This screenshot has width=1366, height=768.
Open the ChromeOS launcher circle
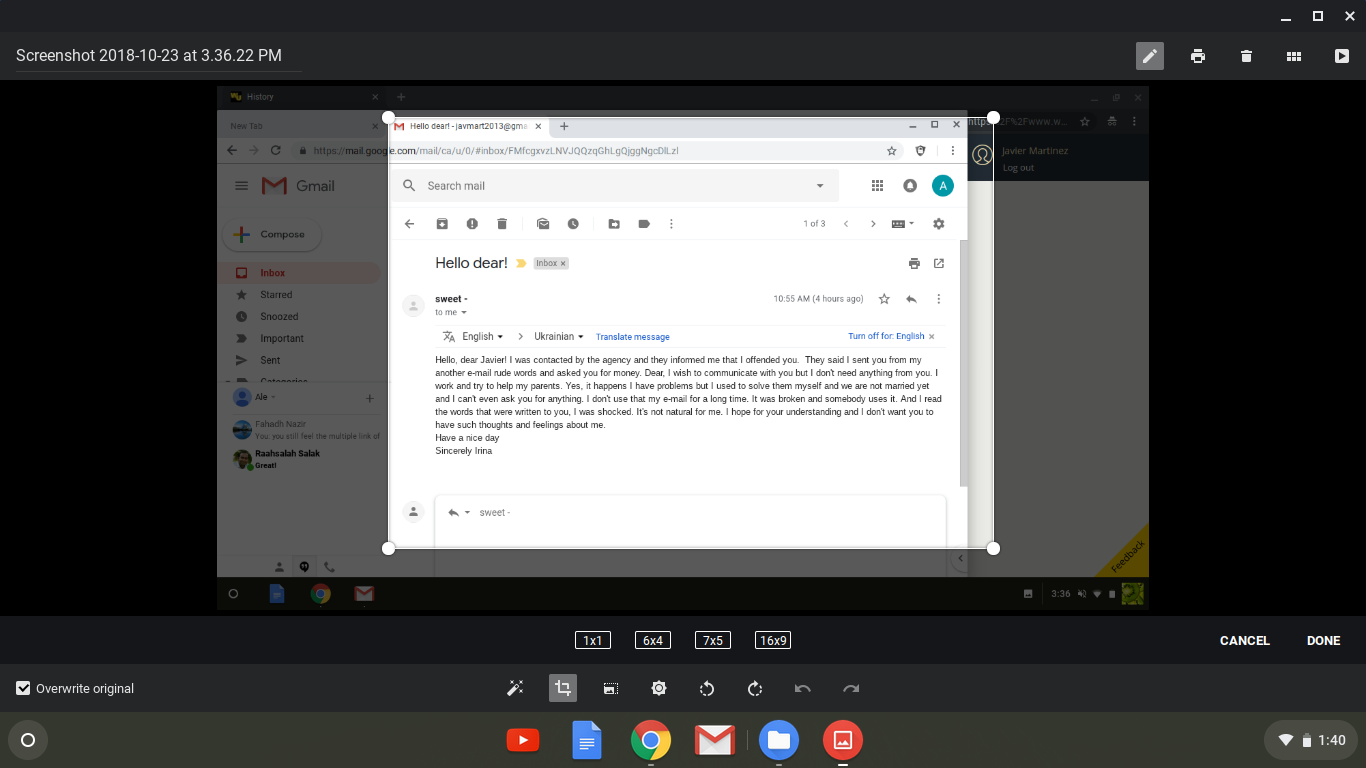click(x=28, y=740)
